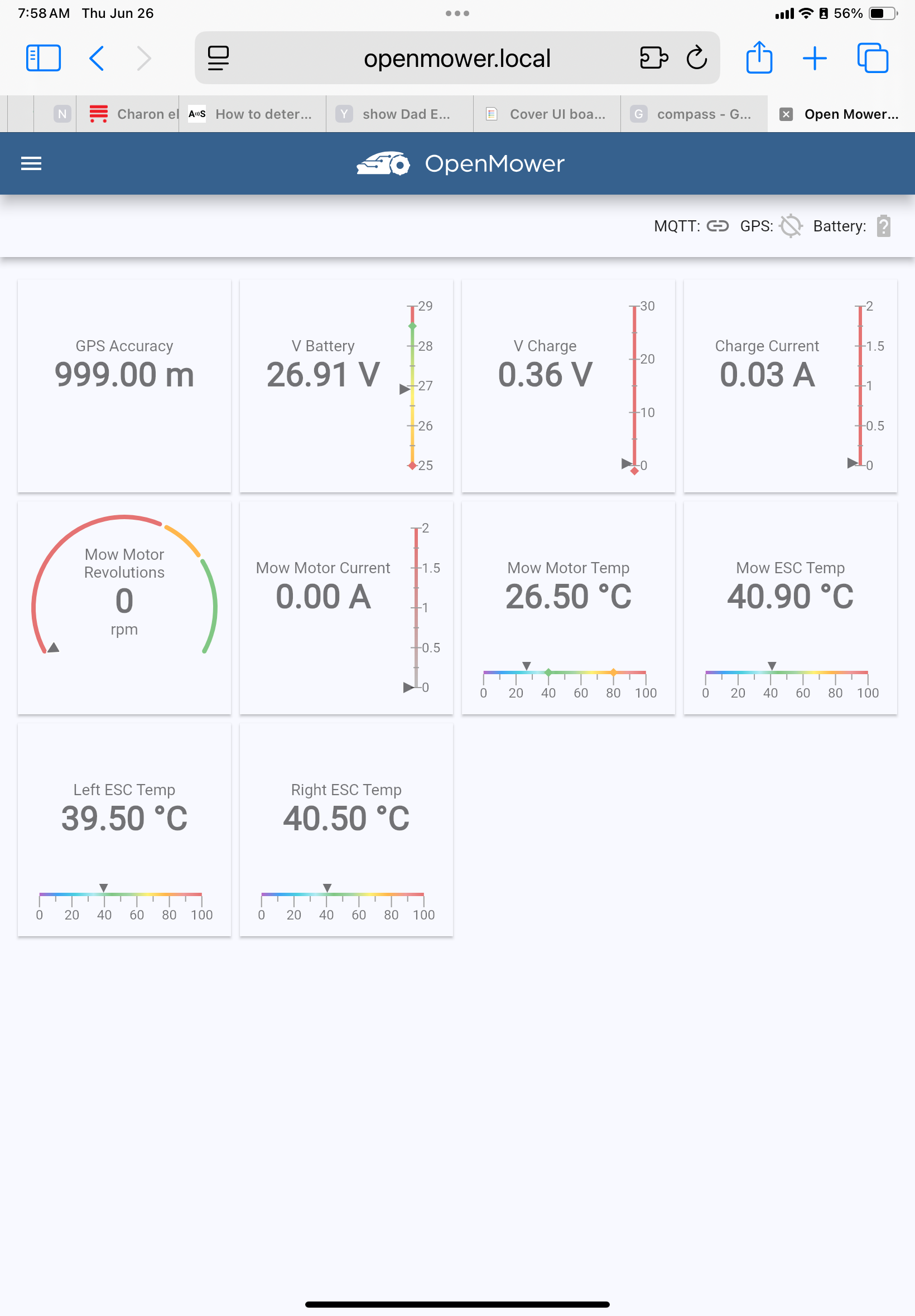The image size is (915, 1316).
Task: Switch to the How to deter... tab
Action: (252, 114)
